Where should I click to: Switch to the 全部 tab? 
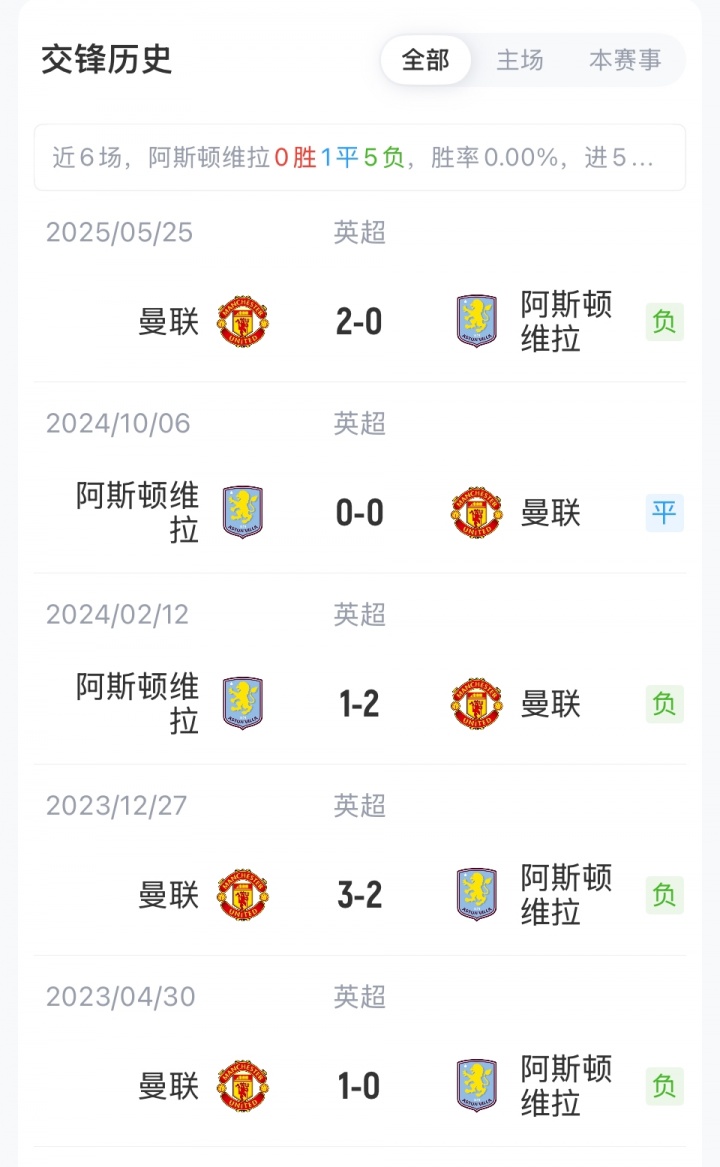tap(425, 60)
